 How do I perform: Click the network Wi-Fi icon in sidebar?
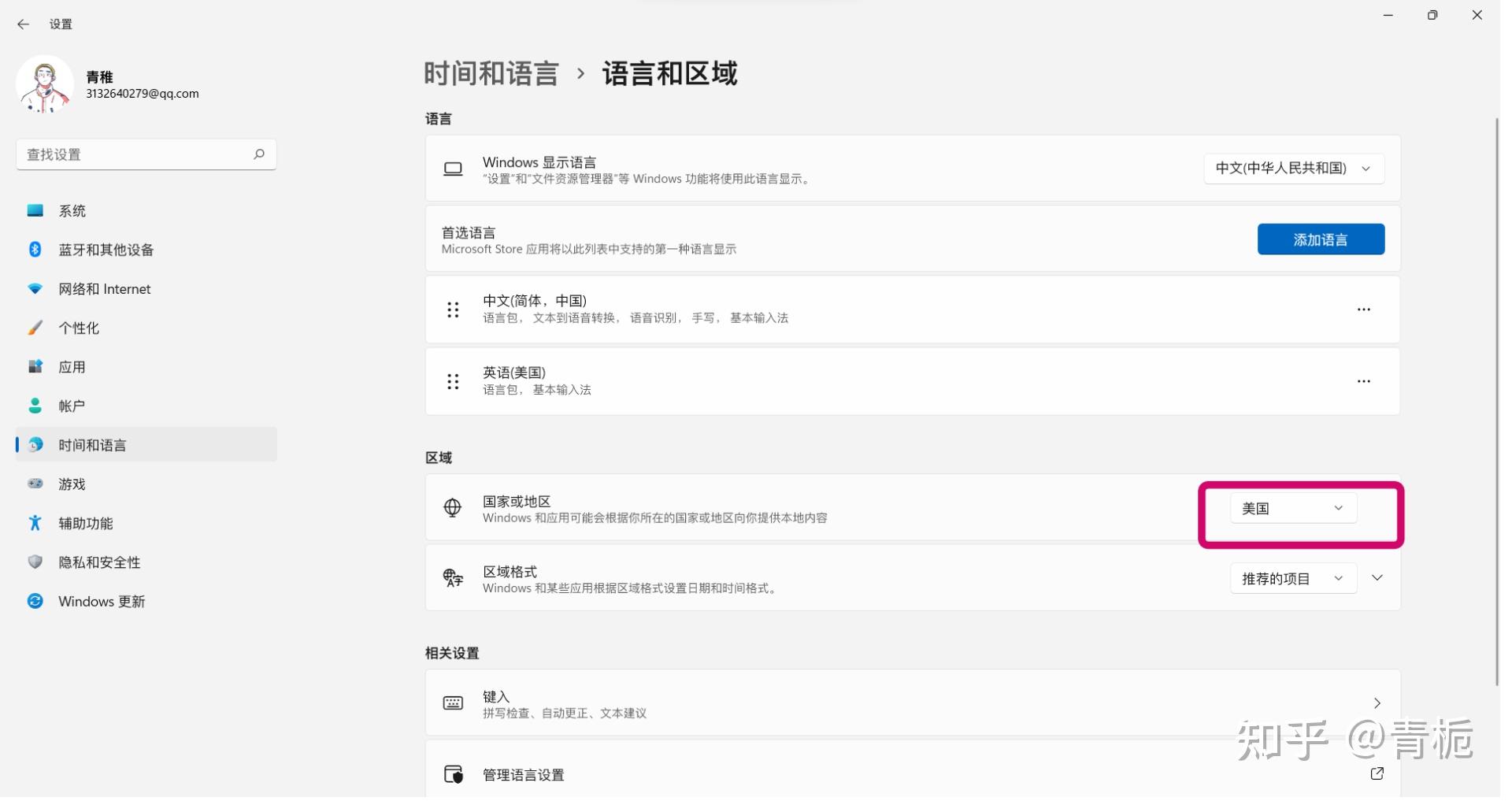(35, 291)
